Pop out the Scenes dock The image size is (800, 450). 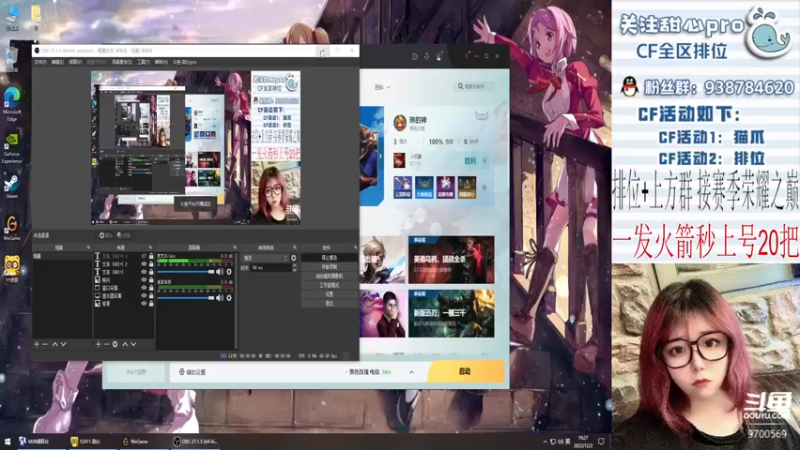pyautogui.click(x=88, y=247)
